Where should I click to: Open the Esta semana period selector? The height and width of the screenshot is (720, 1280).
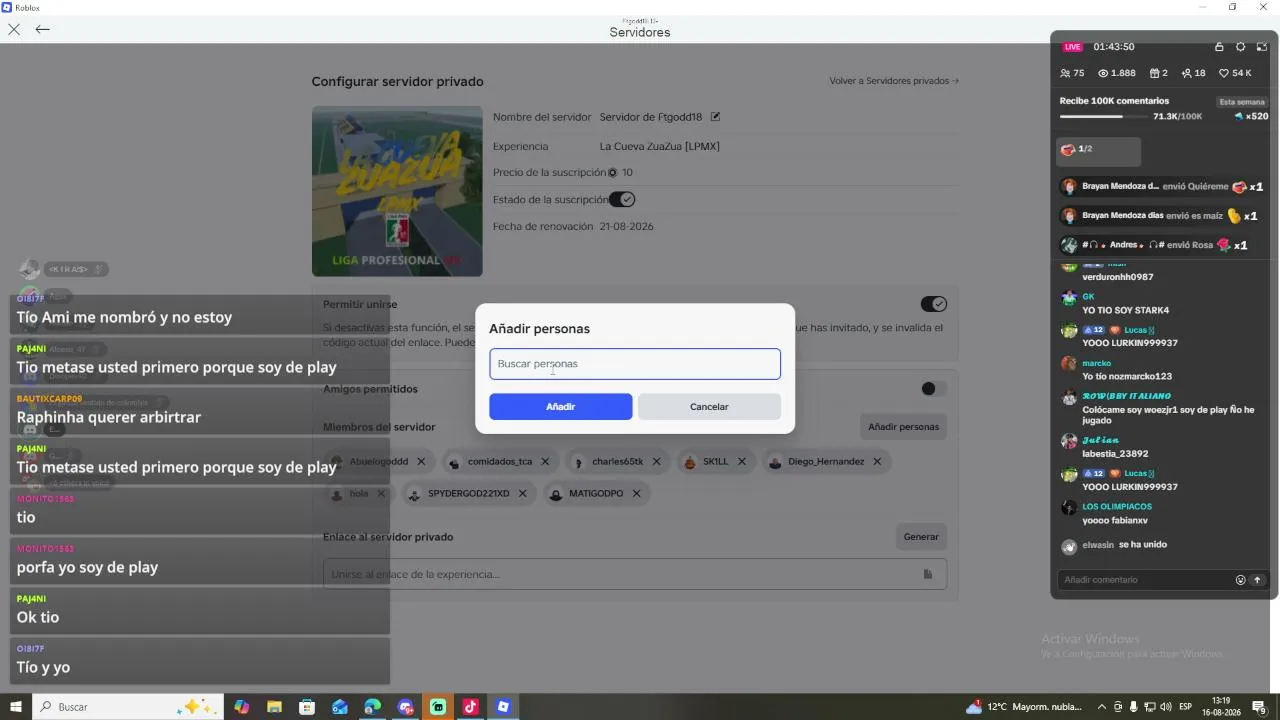coord(1242,102)
